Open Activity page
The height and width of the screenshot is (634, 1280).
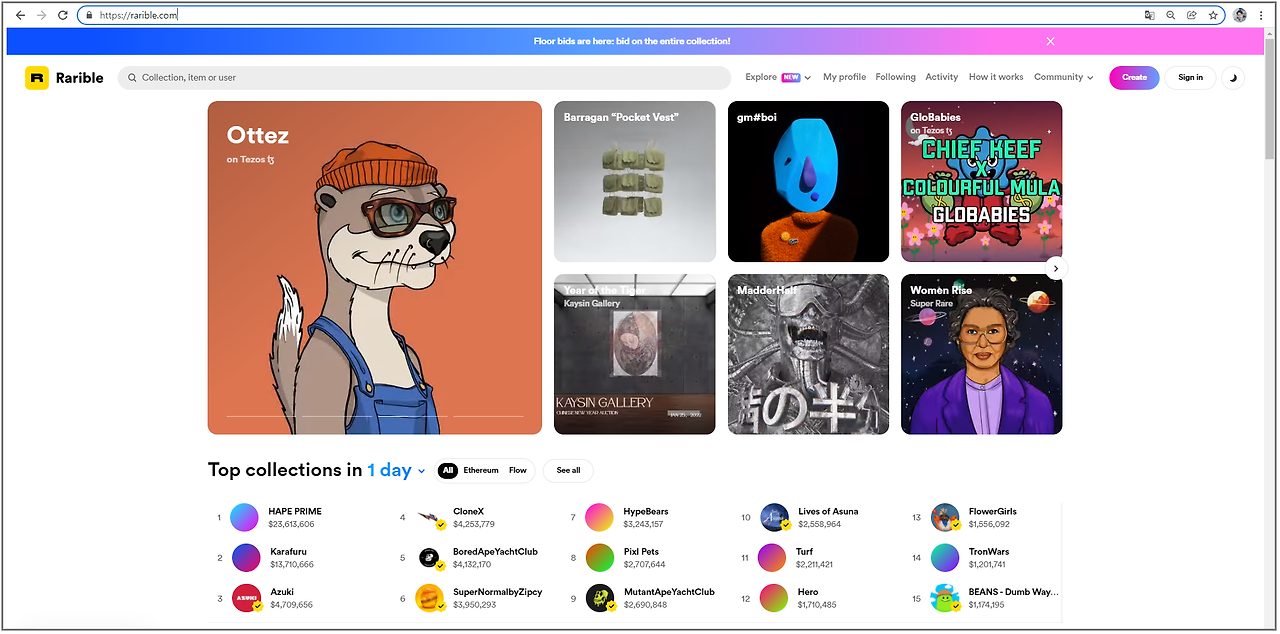(x=942, y=77)
